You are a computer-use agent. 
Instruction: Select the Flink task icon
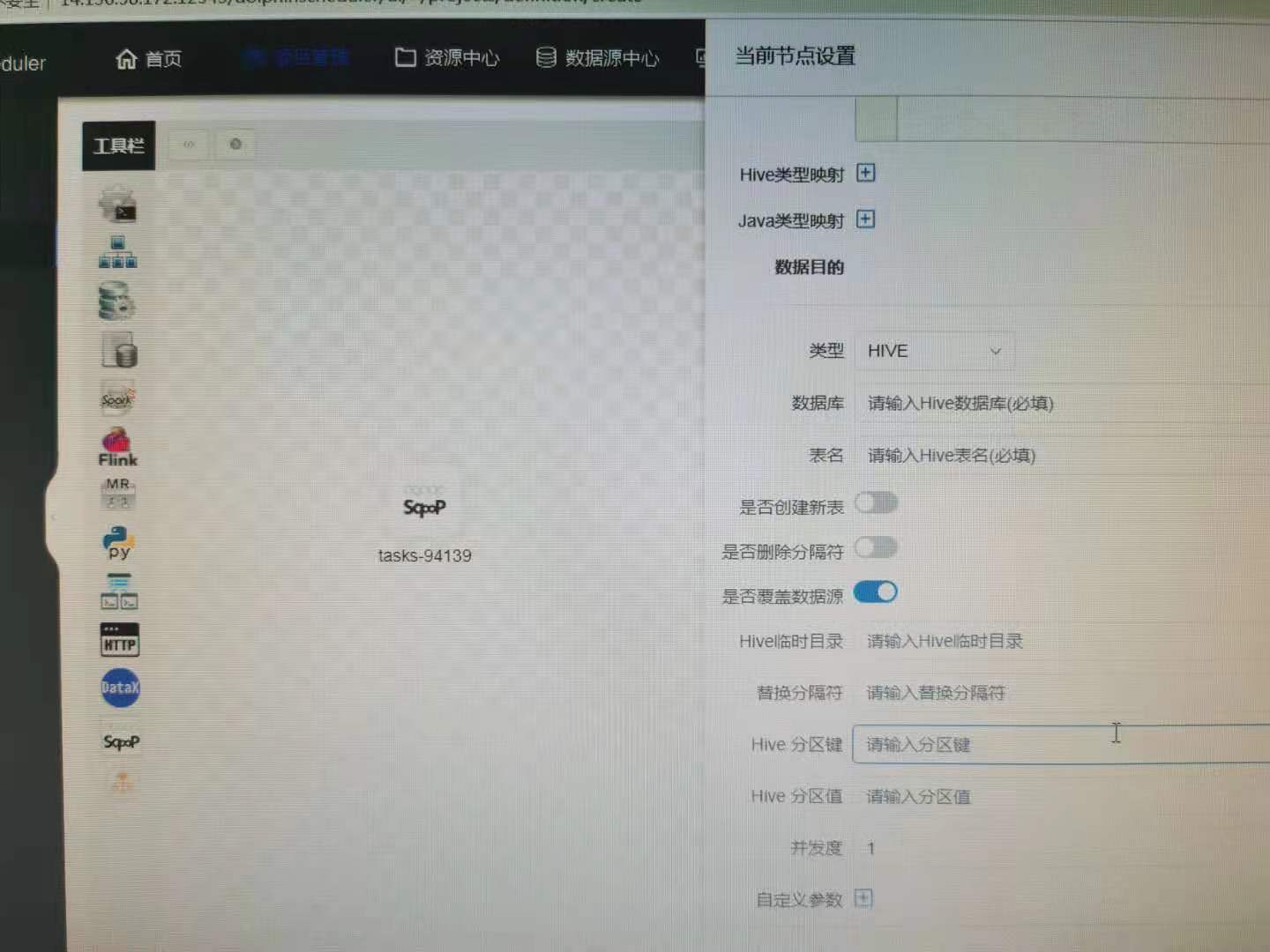click(117, 445)
